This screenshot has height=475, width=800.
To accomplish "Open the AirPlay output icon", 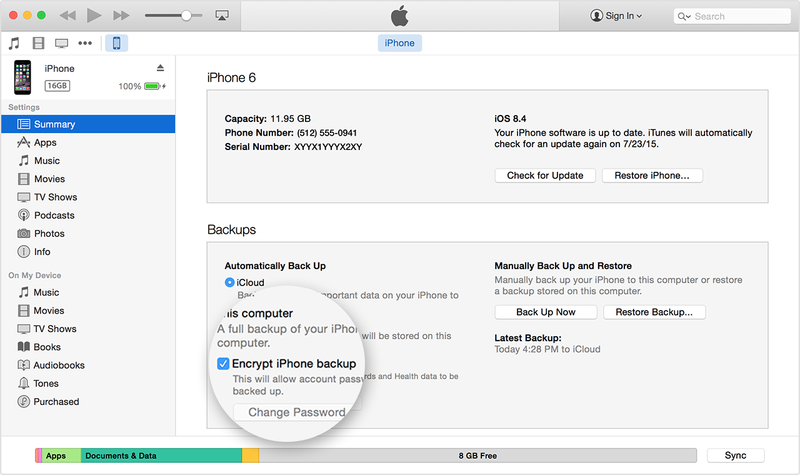I will [222, 15].
